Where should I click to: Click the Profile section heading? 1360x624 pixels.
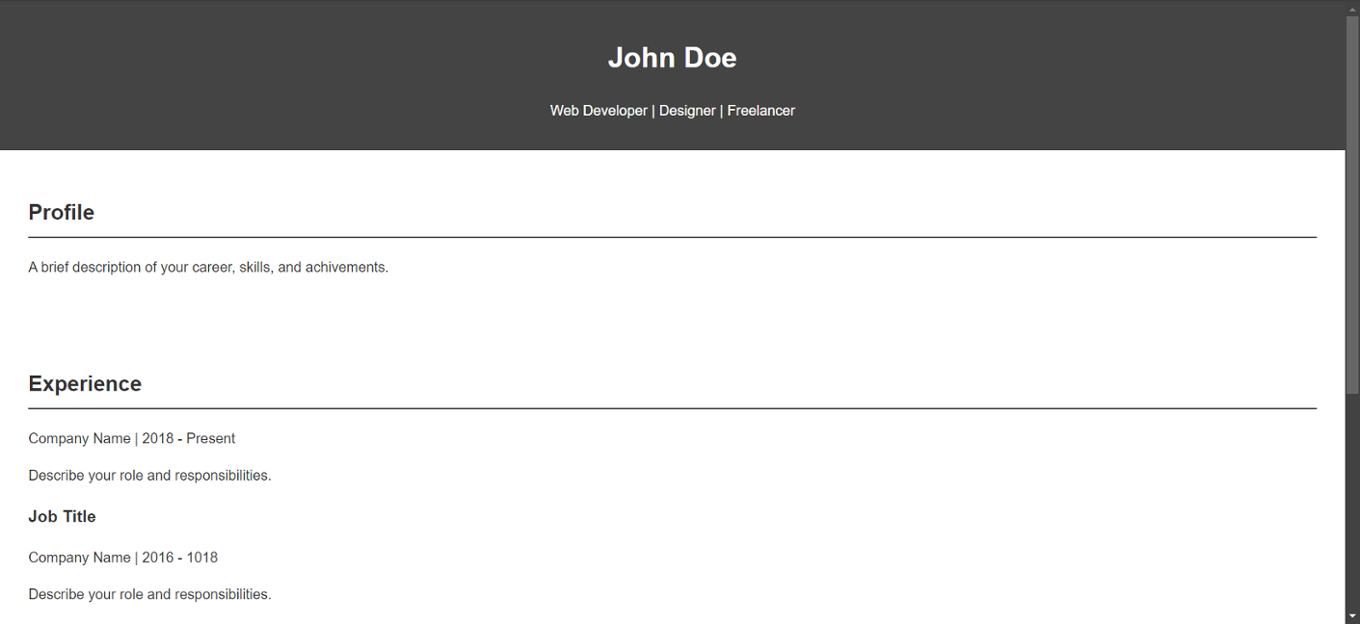point(61,212)
